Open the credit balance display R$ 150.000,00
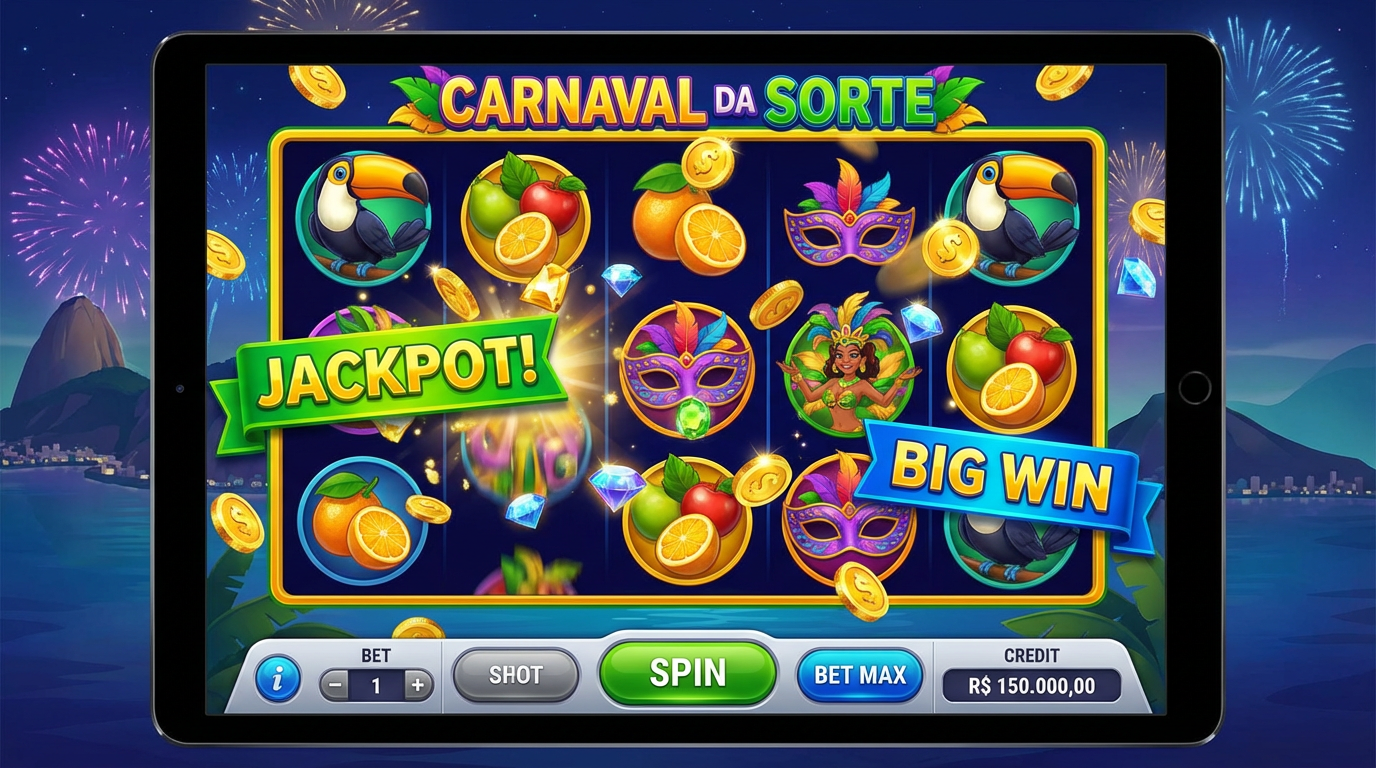 coord(1032,686)
